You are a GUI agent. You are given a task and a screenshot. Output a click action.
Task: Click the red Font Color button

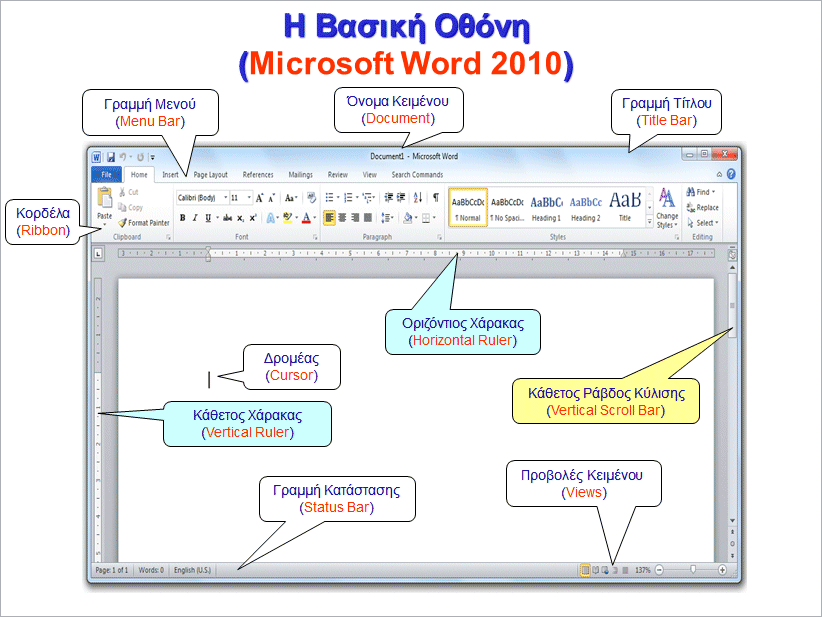click(x=307, y=218)
